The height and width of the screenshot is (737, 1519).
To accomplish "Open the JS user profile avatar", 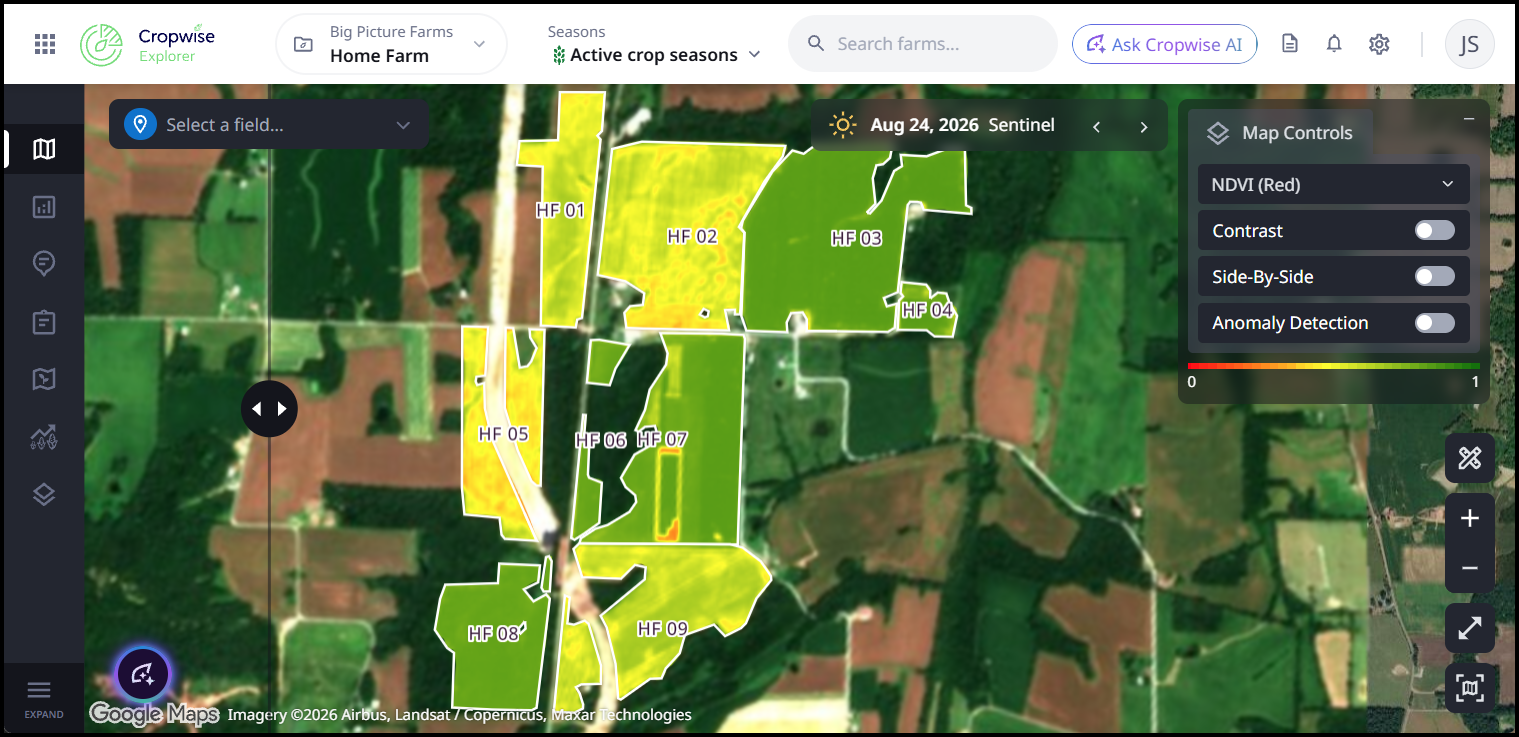I will click(1469, 44).
